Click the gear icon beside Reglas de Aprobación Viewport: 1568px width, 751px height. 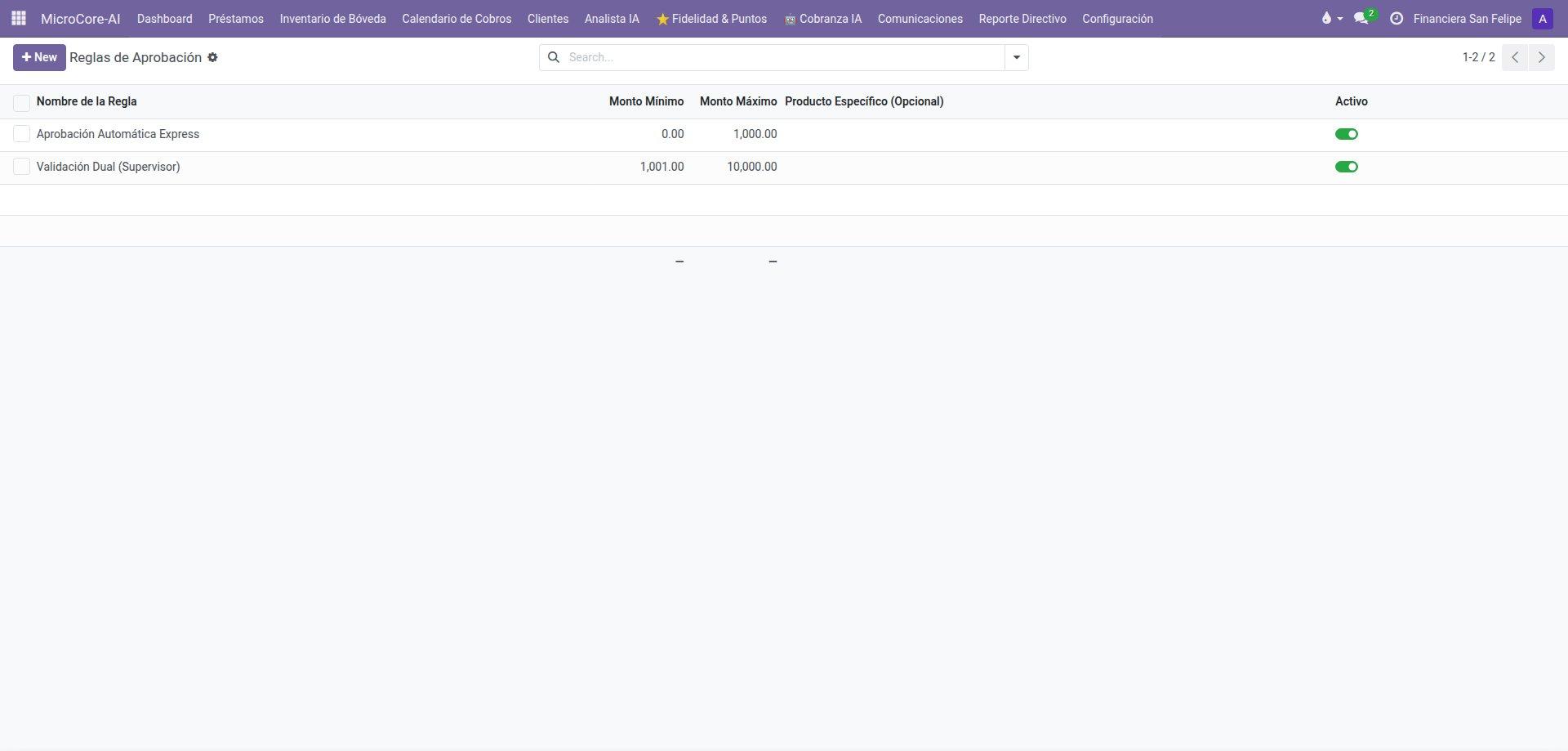212,57
